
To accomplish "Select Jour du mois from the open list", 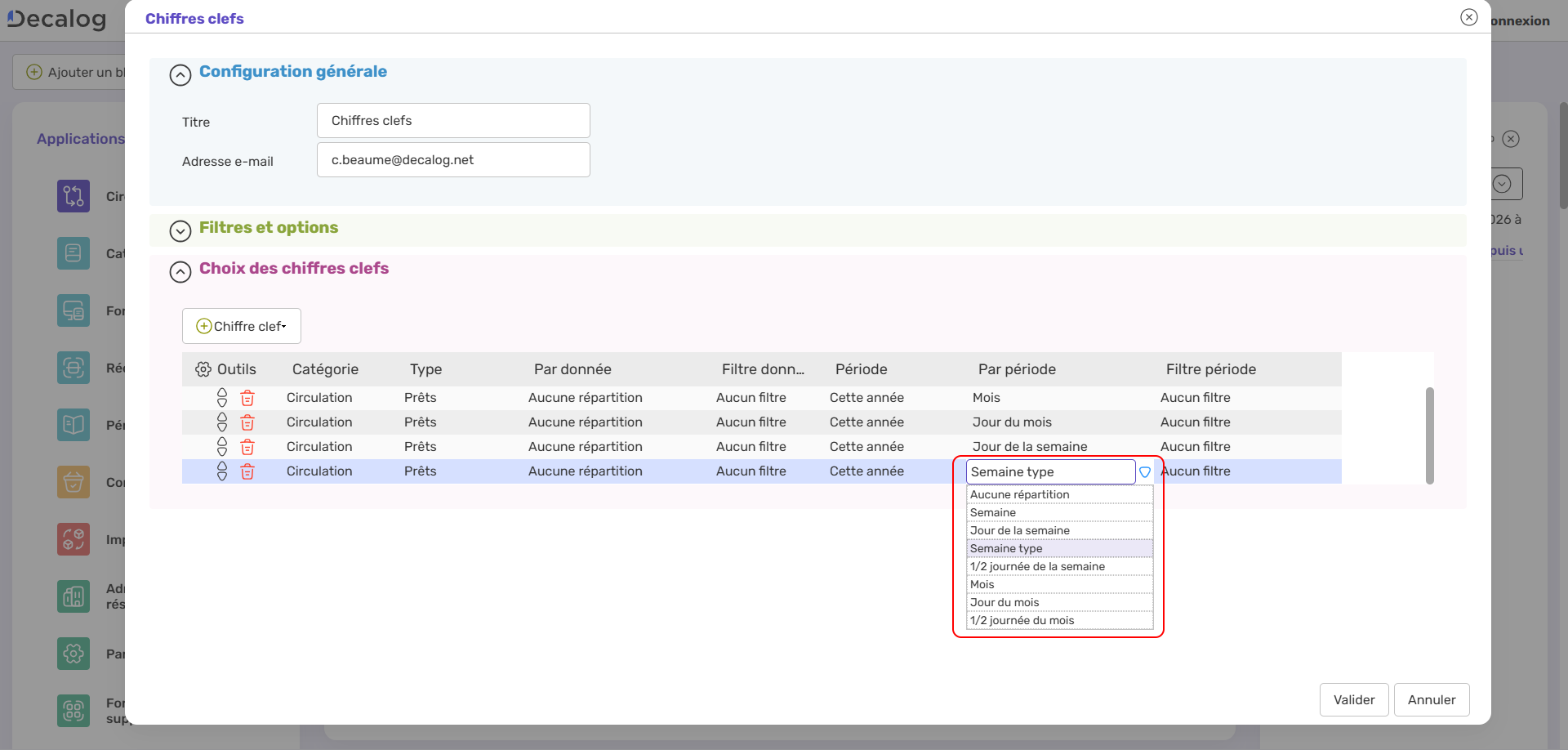I will (1004, 602).
